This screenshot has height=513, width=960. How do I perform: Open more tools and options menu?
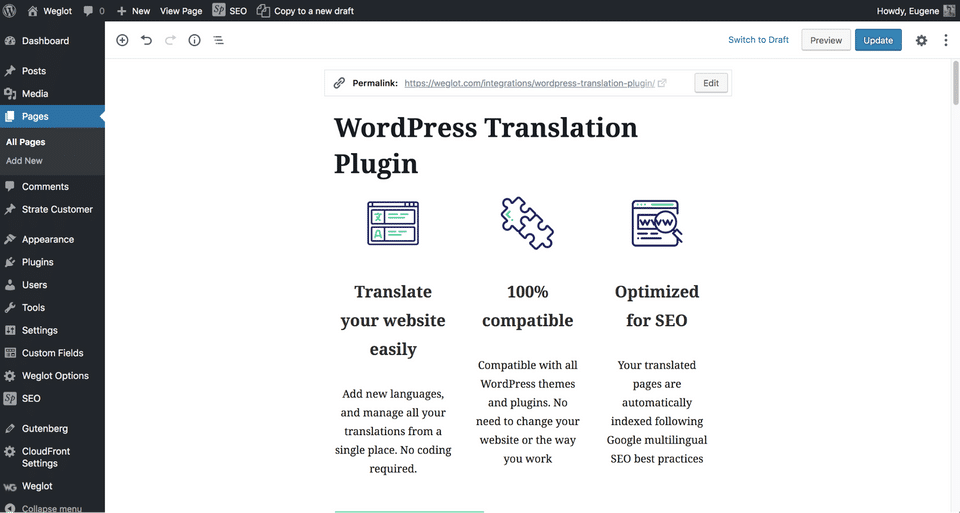(x=945, y=40)
